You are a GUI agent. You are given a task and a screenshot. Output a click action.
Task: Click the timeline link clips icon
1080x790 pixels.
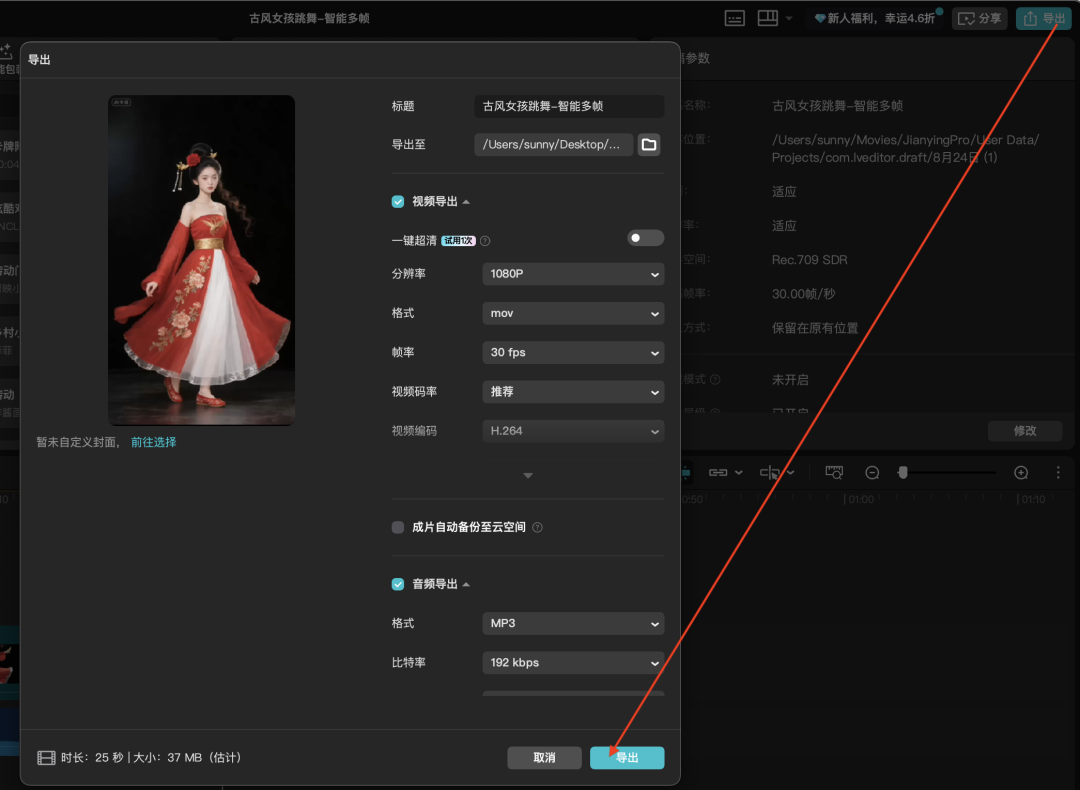click(718, 472)
